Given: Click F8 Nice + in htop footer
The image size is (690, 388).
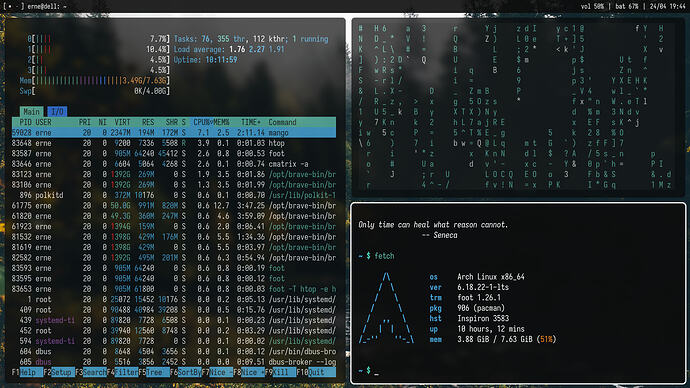Looking at the screenshot, I should pyautogui.click(x=249, y=372).
